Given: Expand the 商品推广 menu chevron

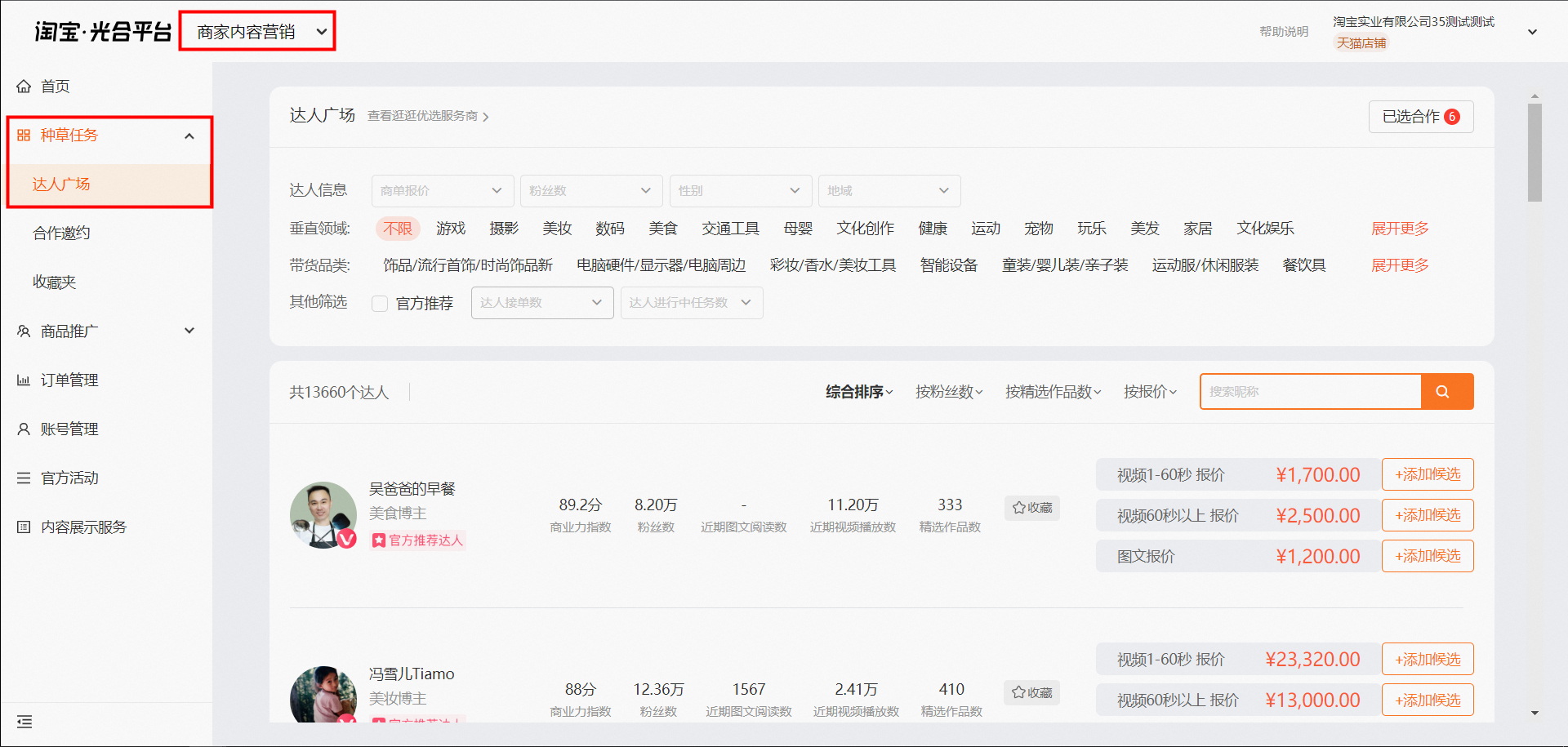Looking at the screenshot, I should pos(189,331).
